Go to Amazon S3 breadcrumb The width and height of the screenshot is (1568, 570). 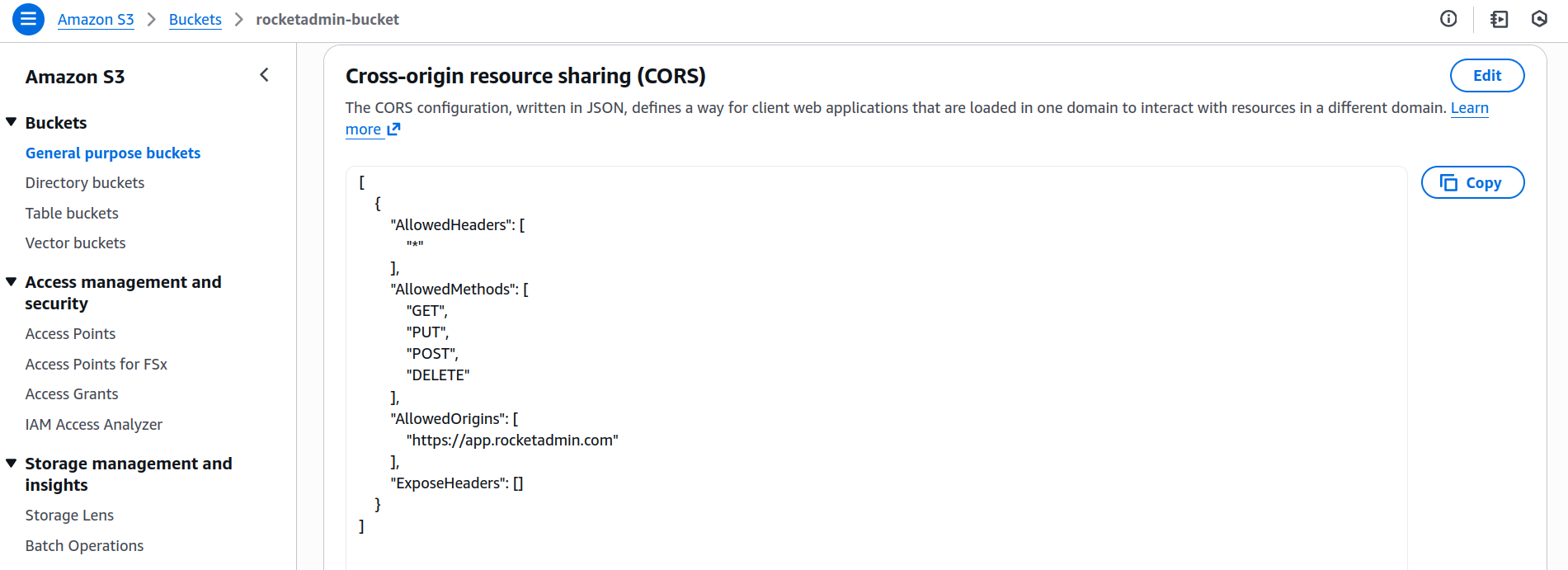pos(96,20)
